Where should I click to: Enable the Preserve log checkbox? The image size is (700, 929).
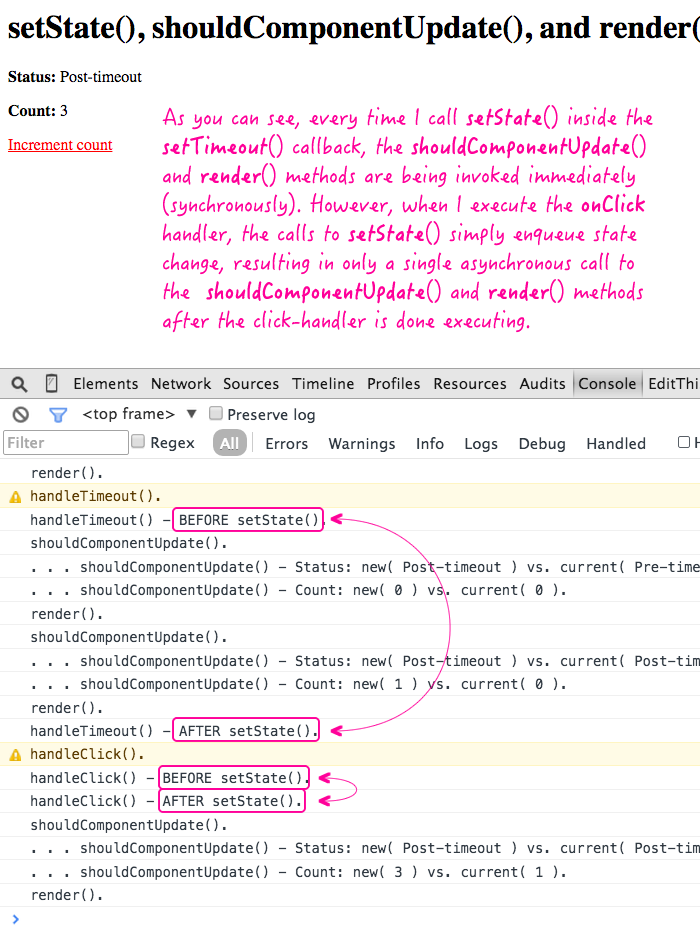pyautogui.click(x=216, y=414)
